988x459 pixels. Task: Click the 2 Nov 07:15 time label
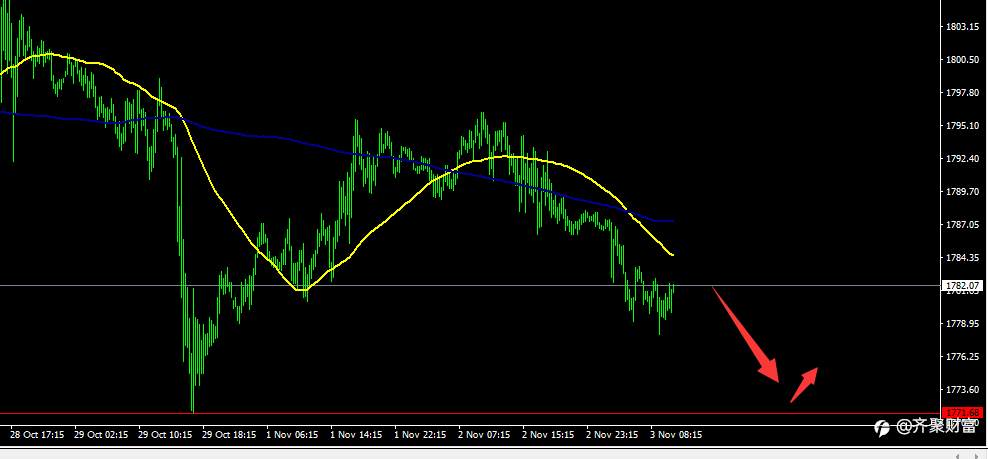484,434
